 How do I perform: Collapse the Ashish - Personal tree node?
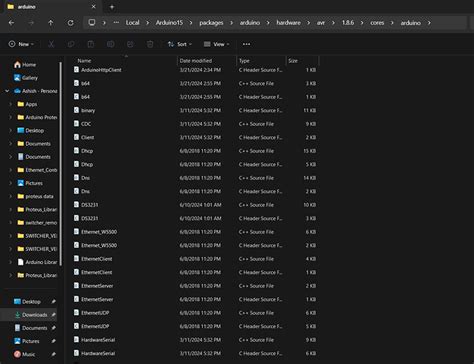tap(7, 91)
